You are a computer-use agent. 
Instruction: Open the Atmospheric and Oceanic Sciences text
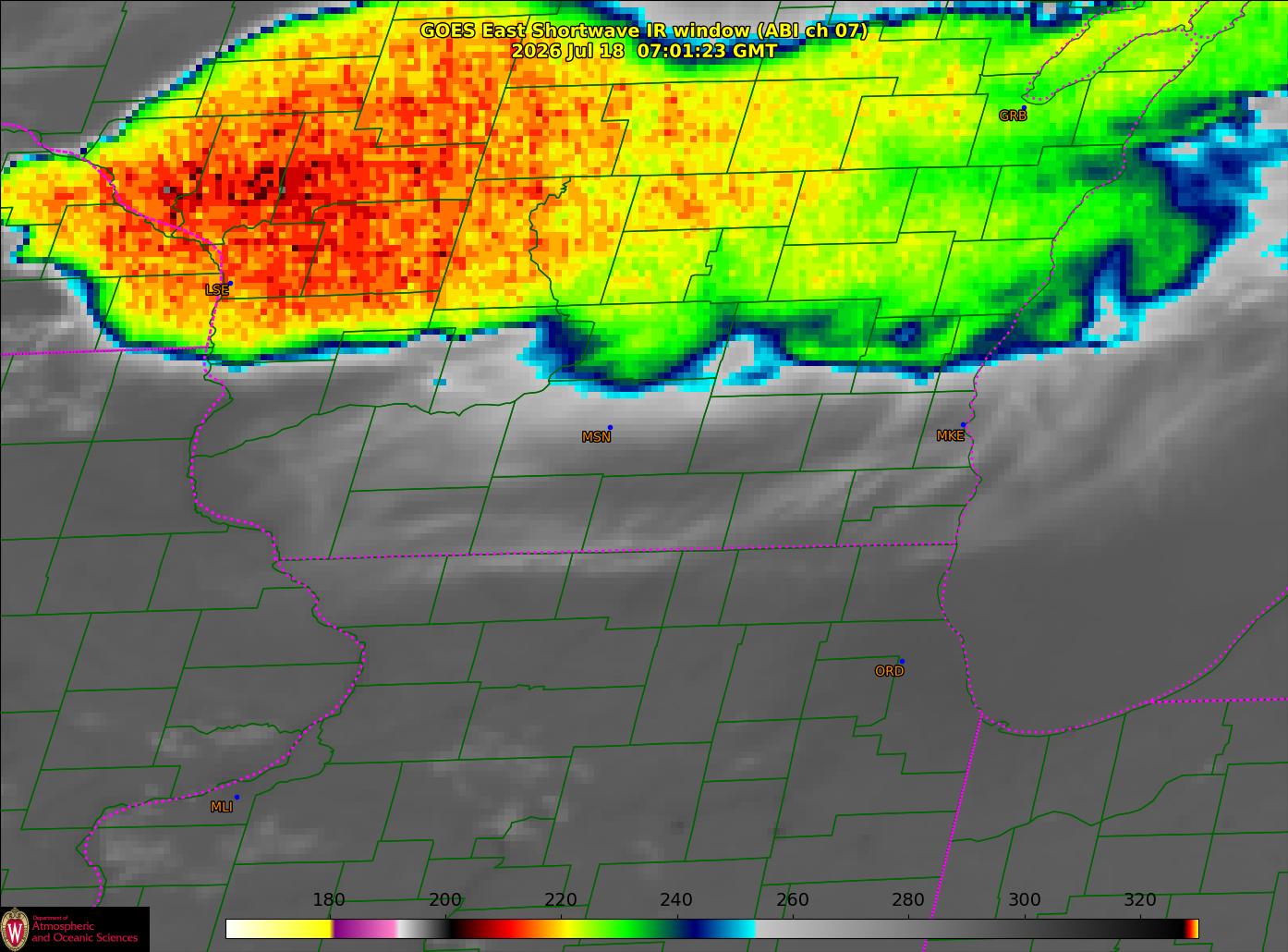coord(85,931)
